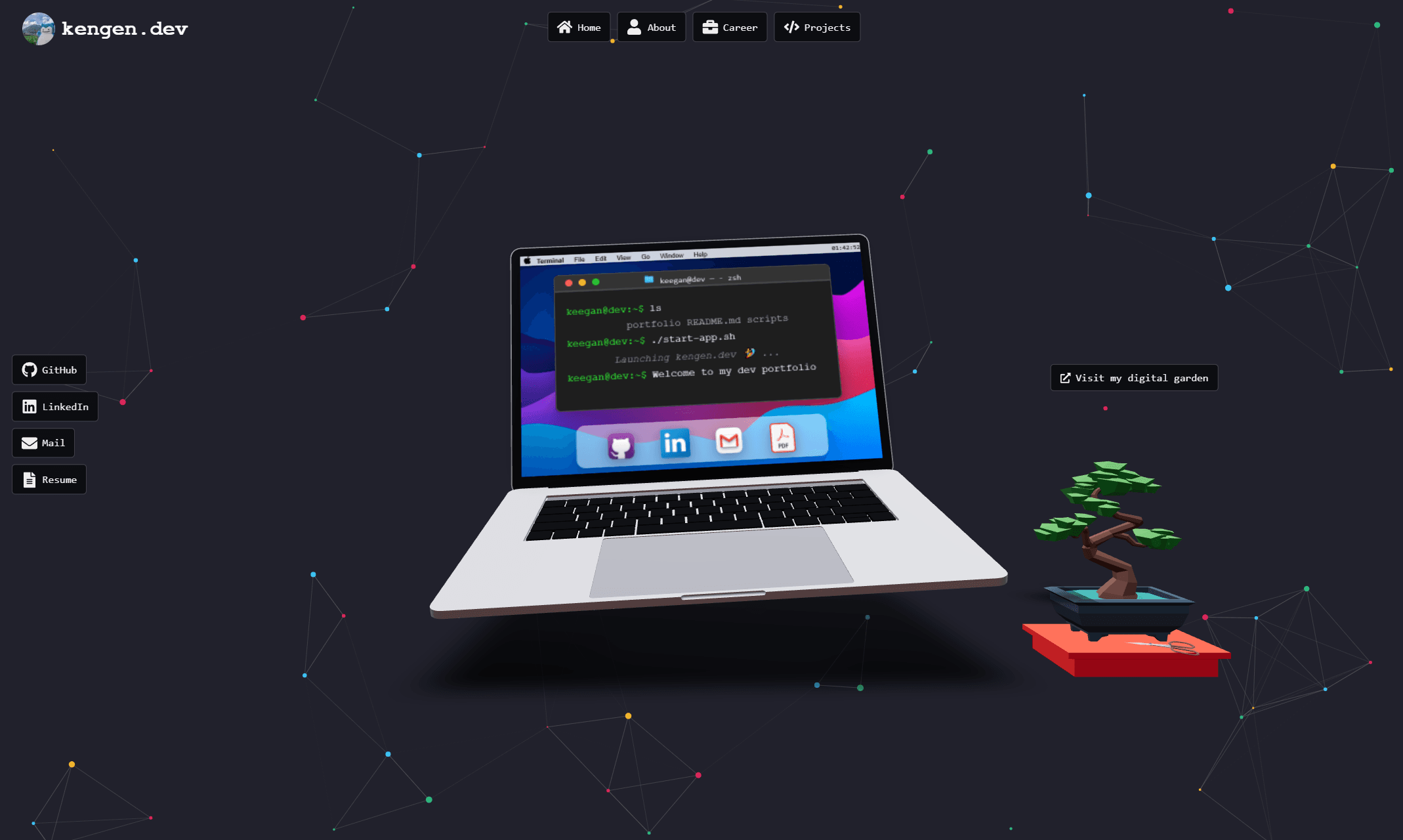Open the Home navigation tab

tap(579, 27)
